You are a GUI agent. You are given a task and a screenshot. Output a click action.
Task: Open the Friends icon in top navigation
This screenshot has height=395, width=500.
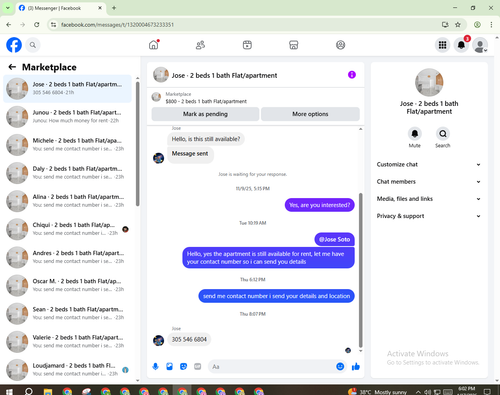click(x=200, y=45)
